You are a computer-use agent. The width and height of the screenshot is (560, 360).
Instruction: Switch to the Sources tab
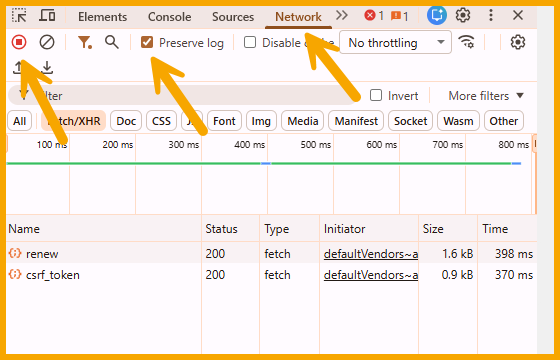click(x=233, y=17)
